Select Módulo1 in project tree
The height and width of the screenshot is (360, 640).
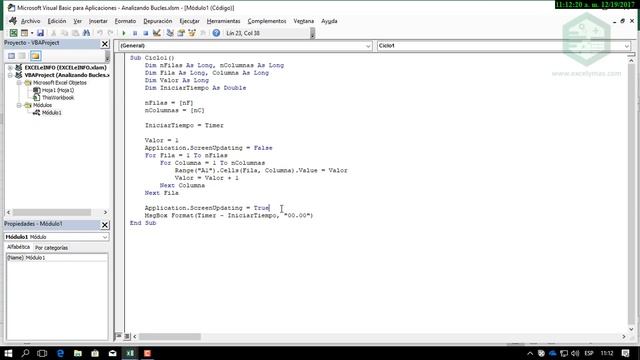tap(51, 113)
